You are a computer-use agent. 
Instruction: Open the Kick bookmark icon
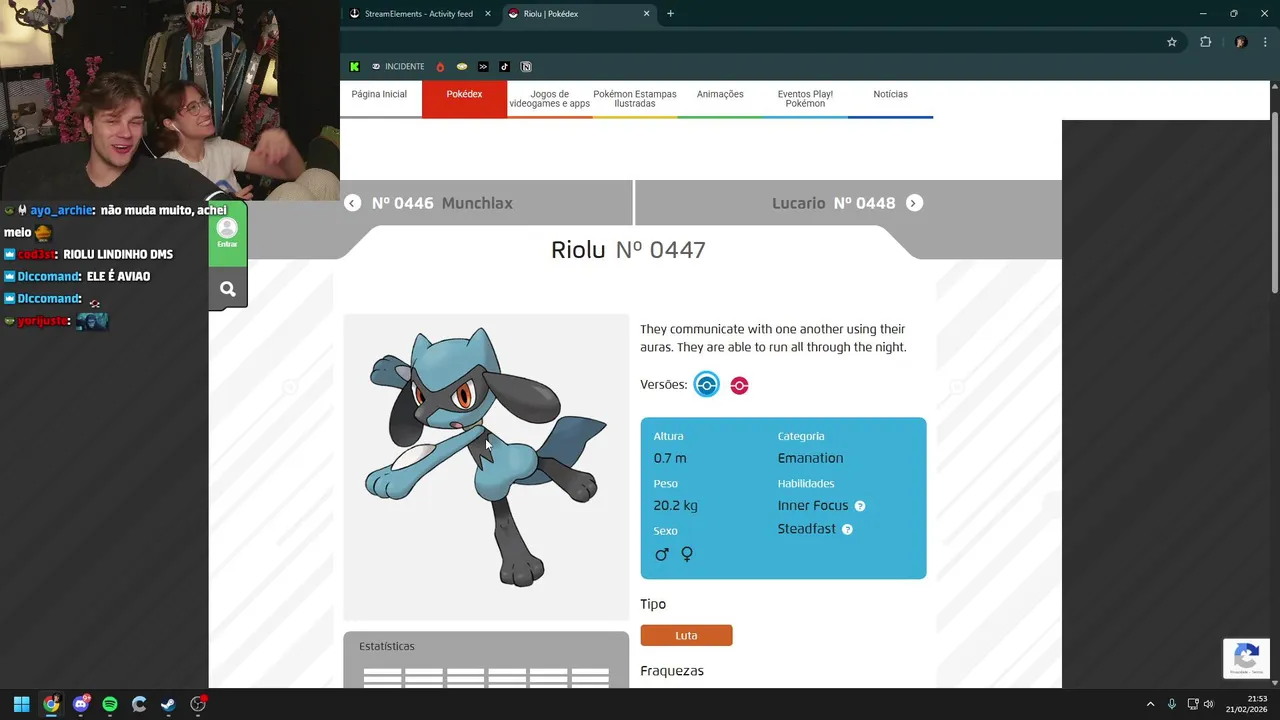[354, 67]
